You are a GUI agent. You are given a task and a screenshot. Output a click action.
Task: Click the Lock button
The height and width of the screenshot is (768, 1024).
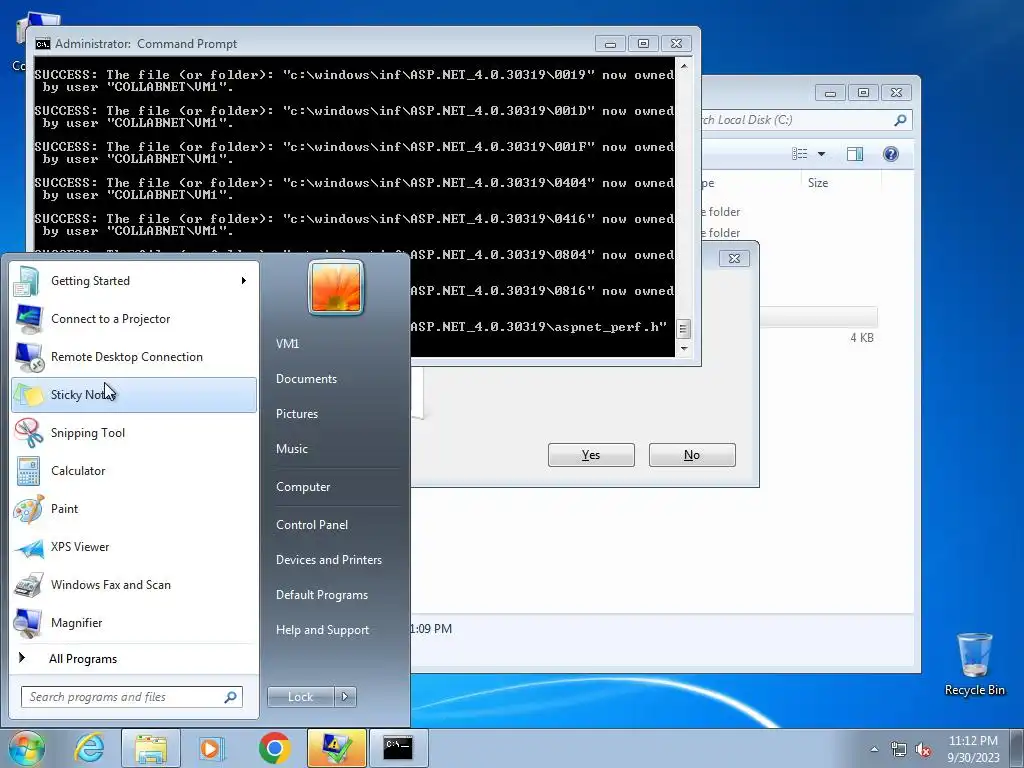(x=300, y=697)
